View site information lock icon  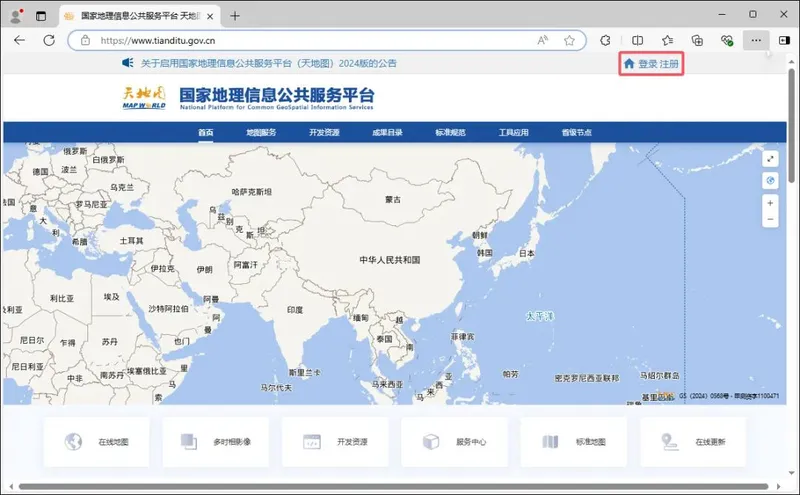pyautogui.click(x=85, y=40)
